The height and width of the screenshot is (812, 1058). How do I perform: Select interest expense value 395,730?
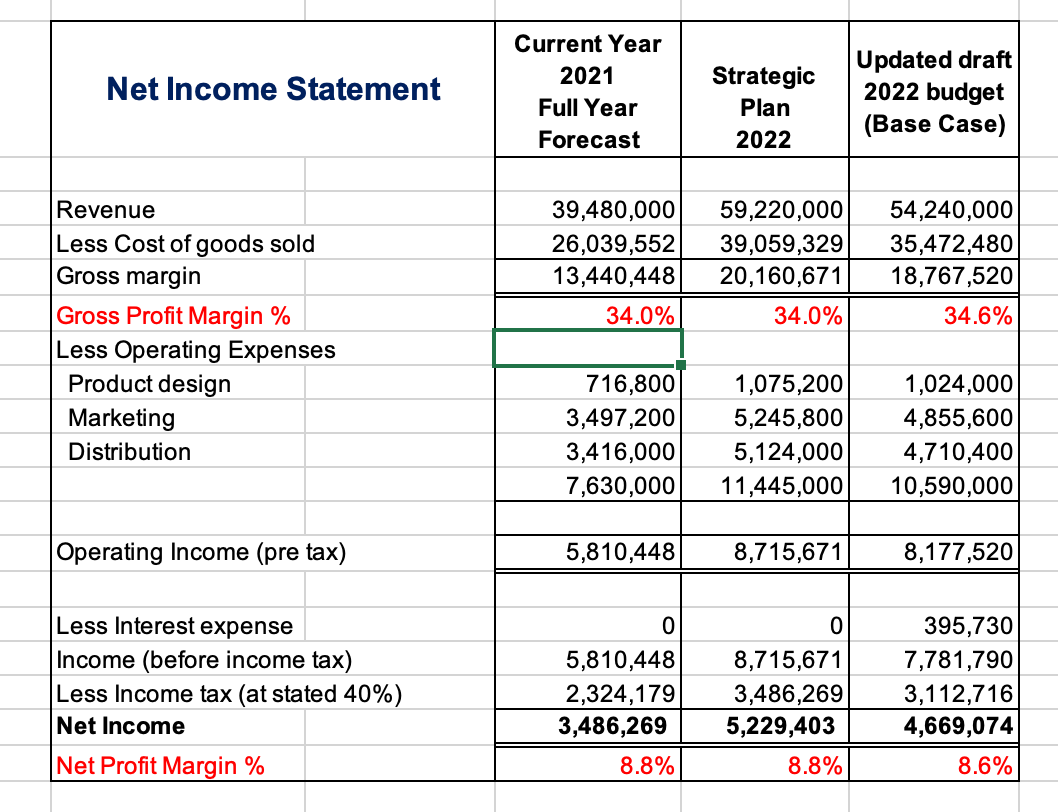(x=968, y=625)
